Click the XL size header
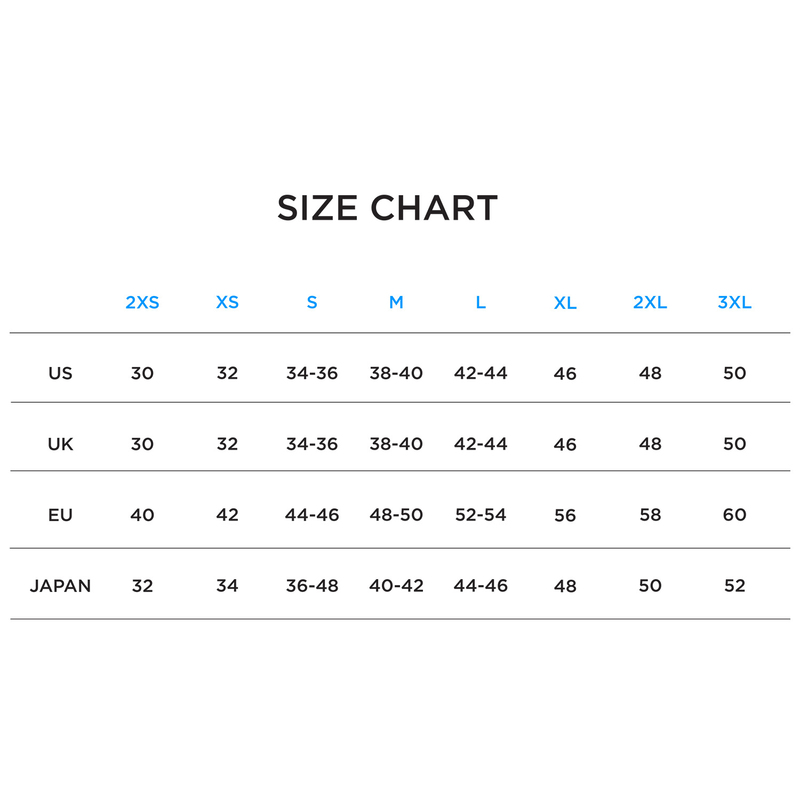 click(565, 303)
